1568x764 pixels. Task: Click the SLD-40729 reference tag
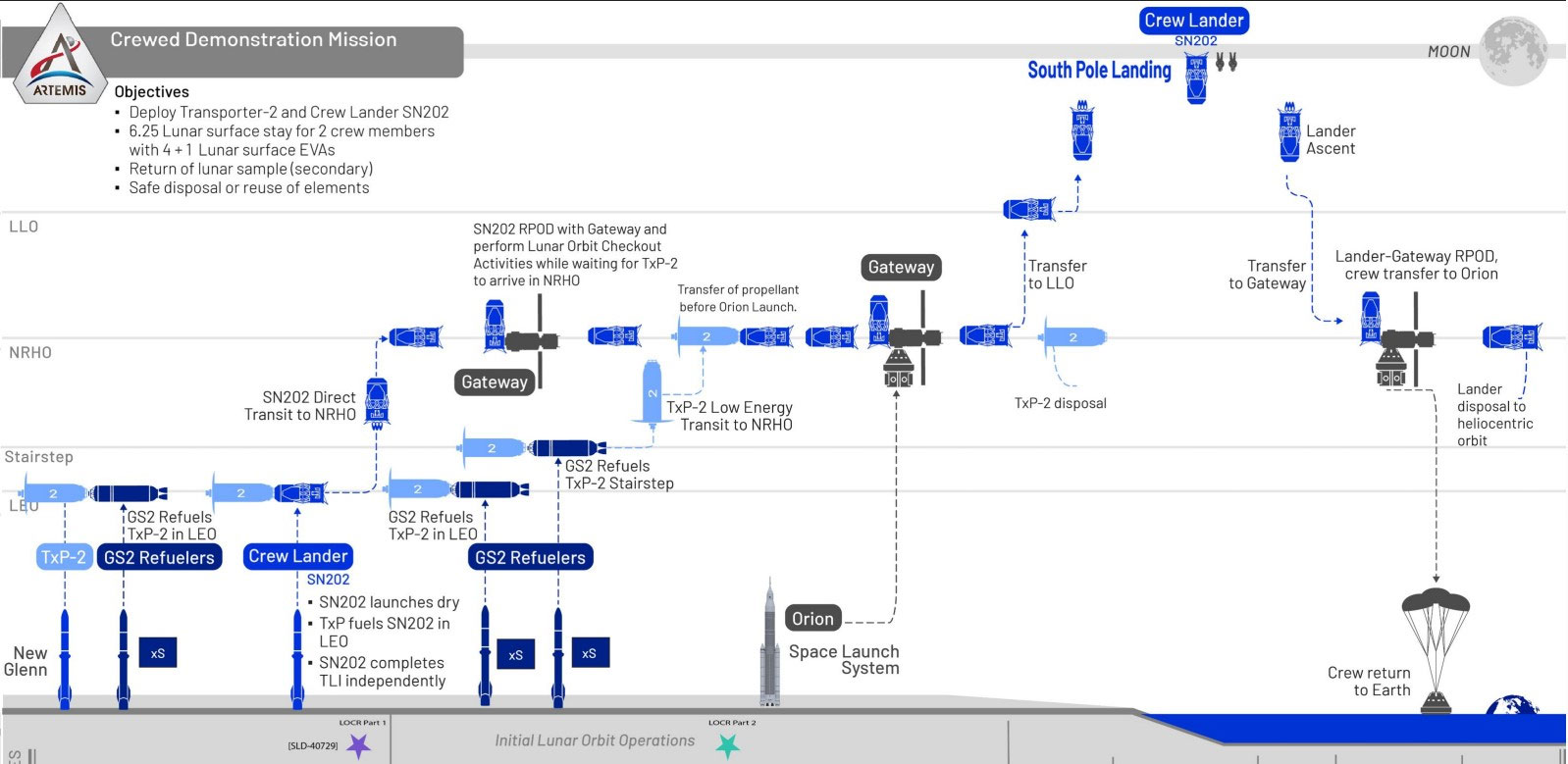(x=312, y=746)
